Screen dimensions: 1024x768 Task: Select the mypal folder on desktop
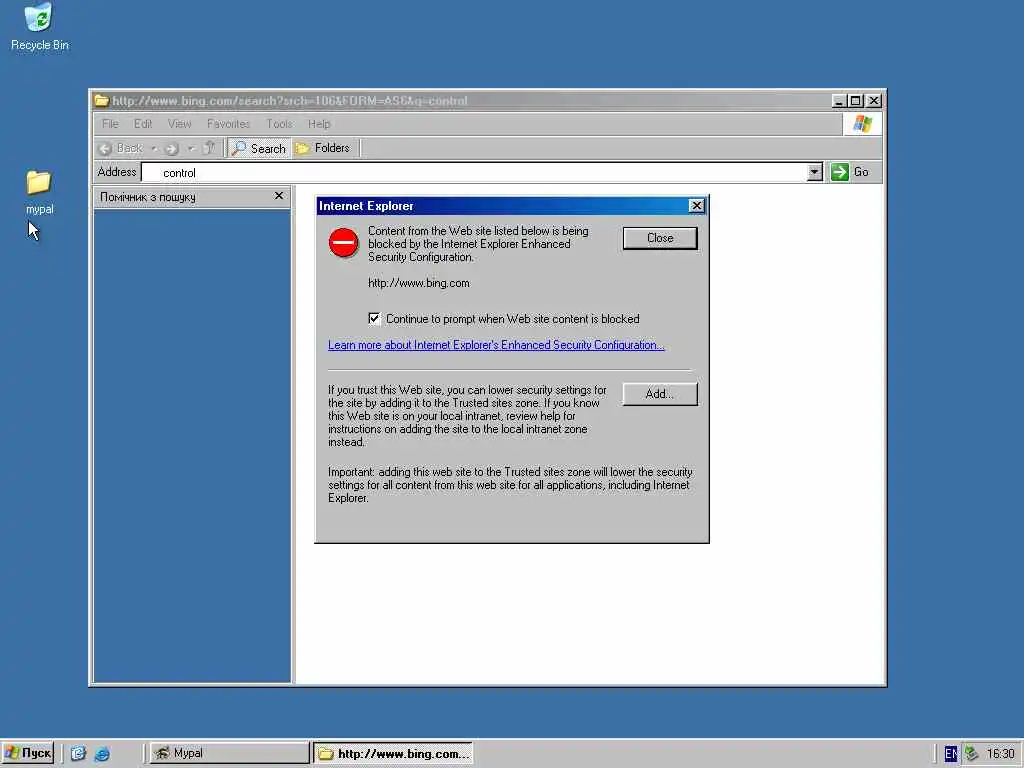click(x=39, y=192)
